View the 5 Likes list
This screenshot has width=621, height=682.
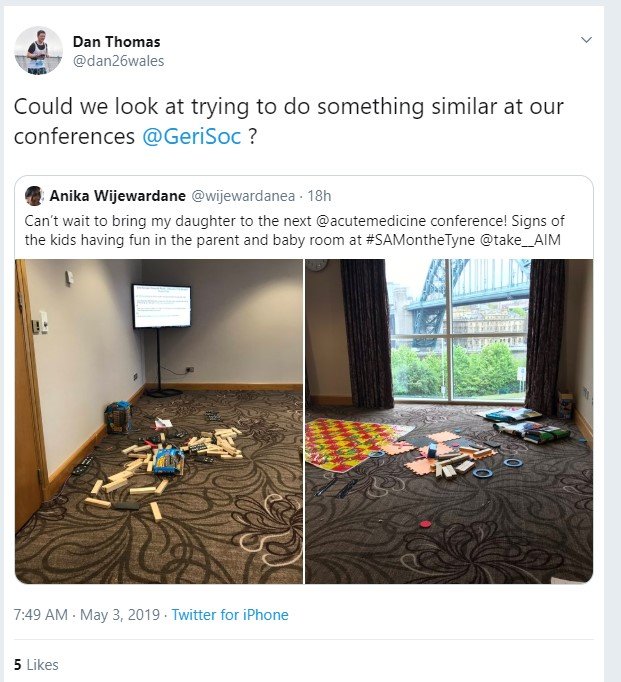click(36, 665)
